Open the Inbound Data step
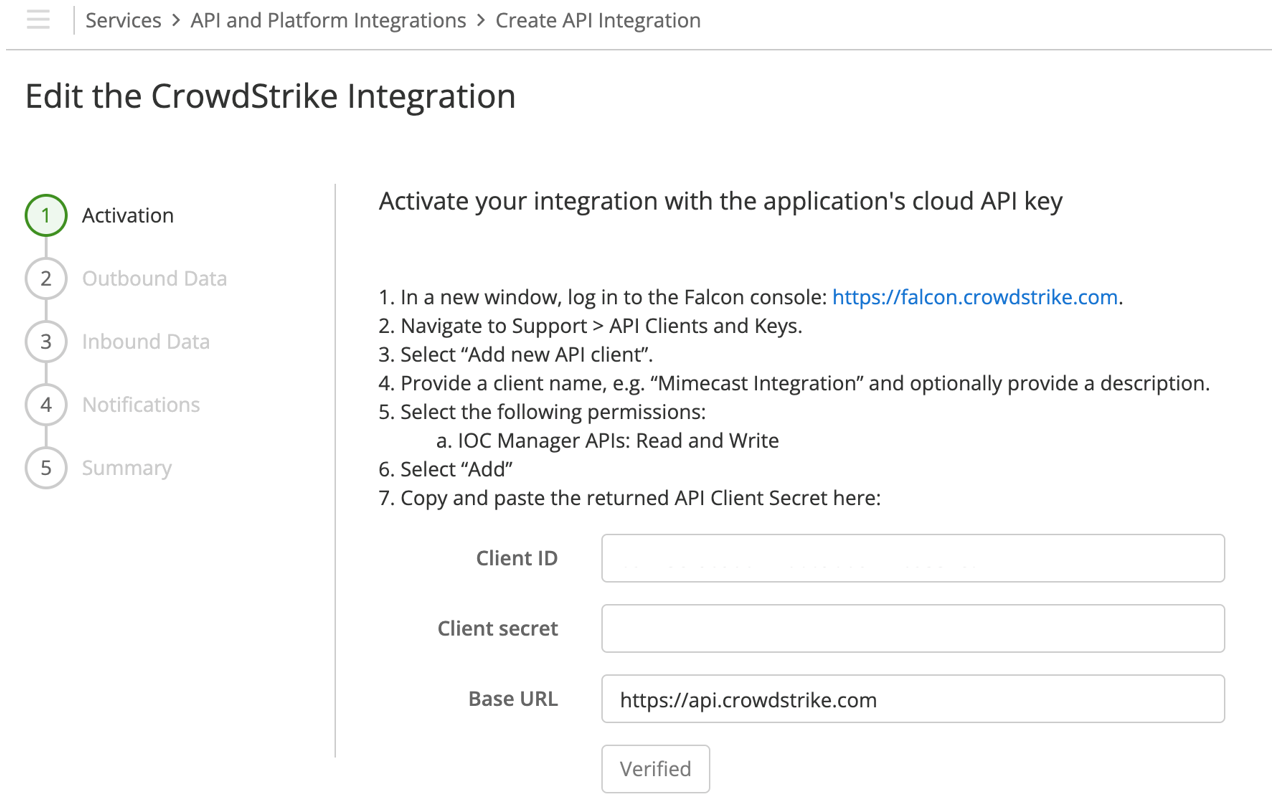 (145, 341)
